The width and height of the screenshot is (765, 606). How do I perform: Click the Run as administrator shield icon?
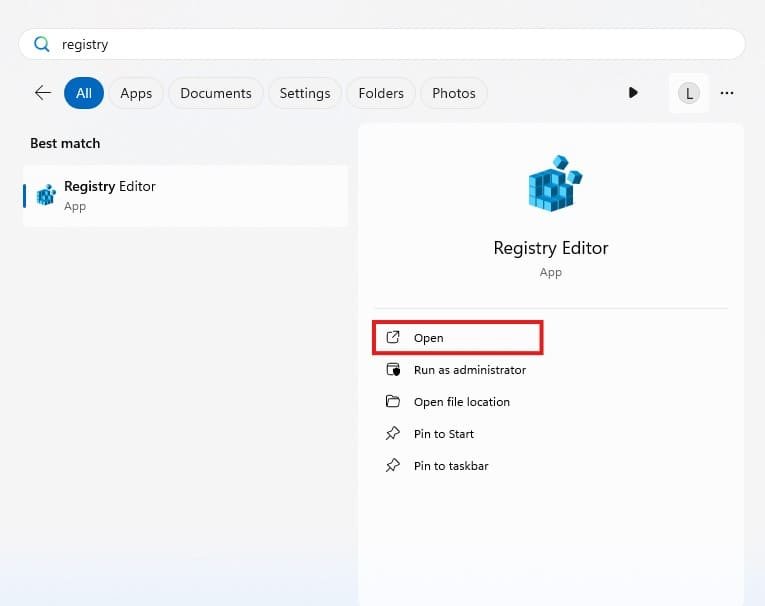(393, 369)
